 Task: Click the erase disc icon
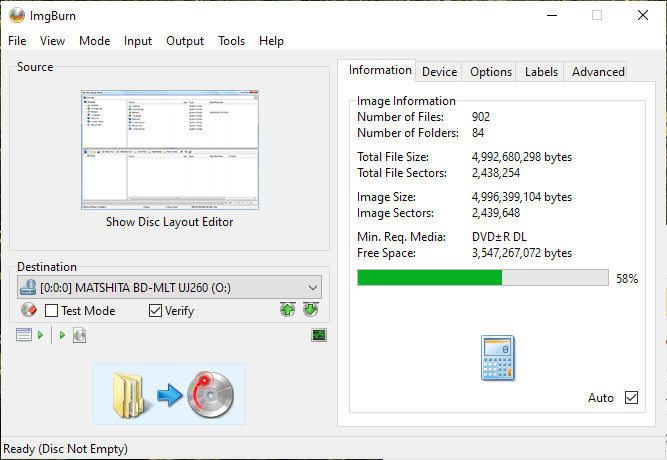click(28, 310)
